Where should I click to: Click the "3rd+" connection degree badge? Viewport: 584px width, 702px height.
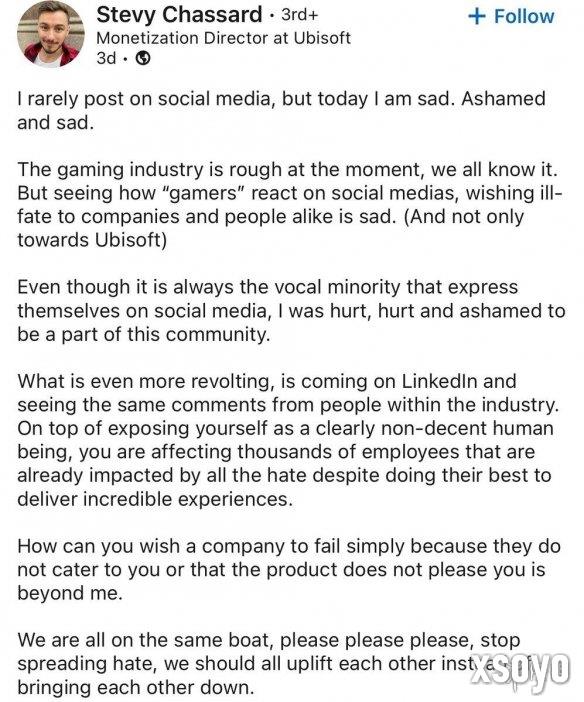pyautogui.click(x=300, y=15)
